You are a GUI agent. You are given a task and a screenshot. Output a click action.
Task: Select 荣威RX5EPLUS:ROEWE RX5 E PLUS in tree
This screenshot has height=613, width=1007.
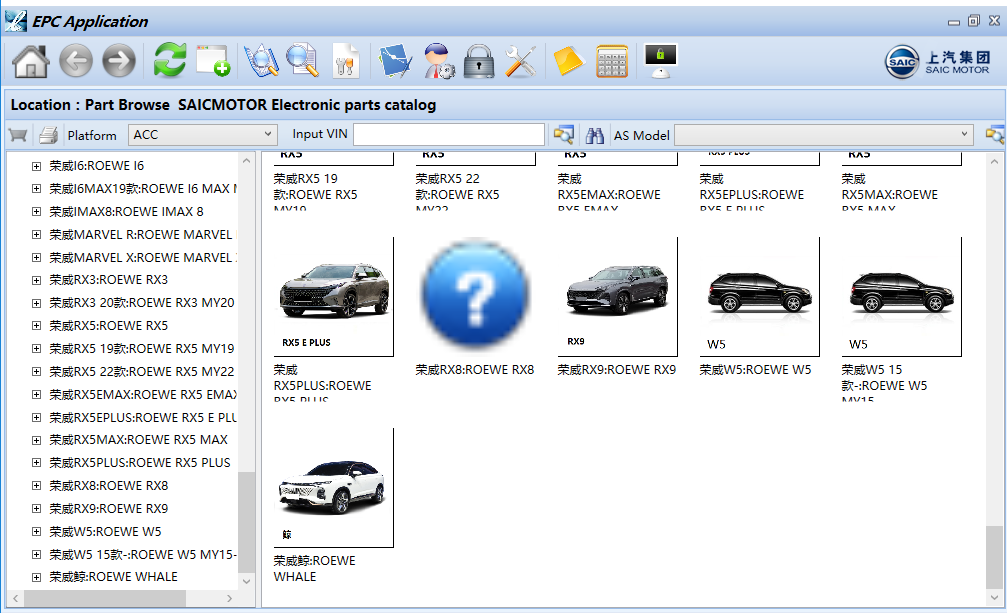[x=143, y=418]
